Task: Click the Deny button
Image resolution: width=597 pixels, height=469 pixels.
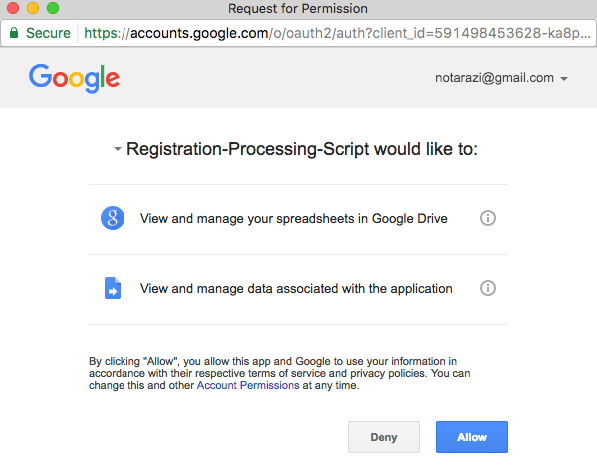Action: (x=384, y=437)
